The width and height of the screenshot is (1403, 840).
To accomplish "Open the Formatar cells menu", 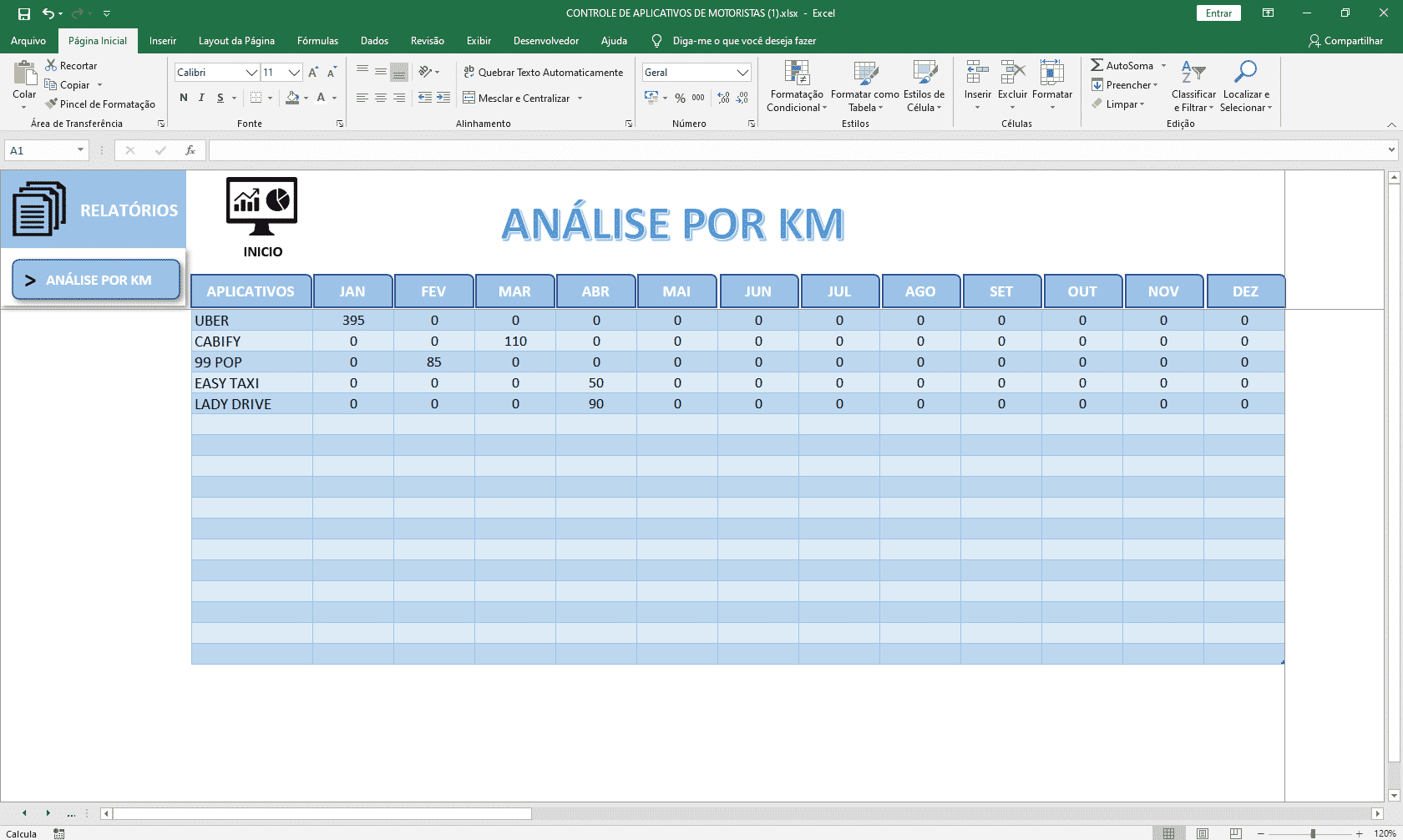I will [x=1052, y=86].
